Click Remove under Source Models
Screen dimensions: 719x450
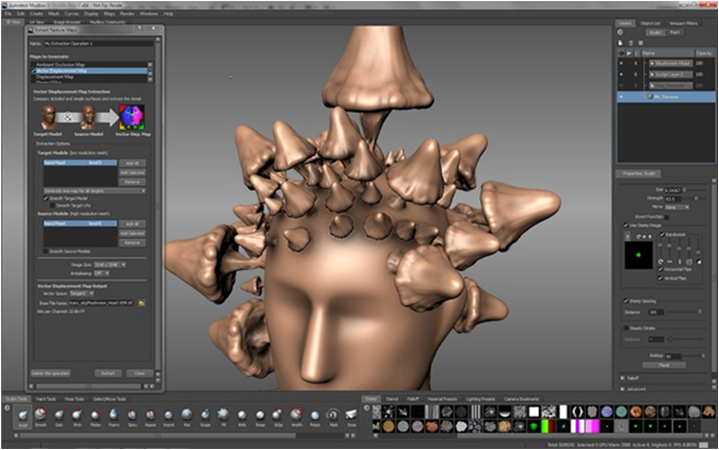pos(132,243)
